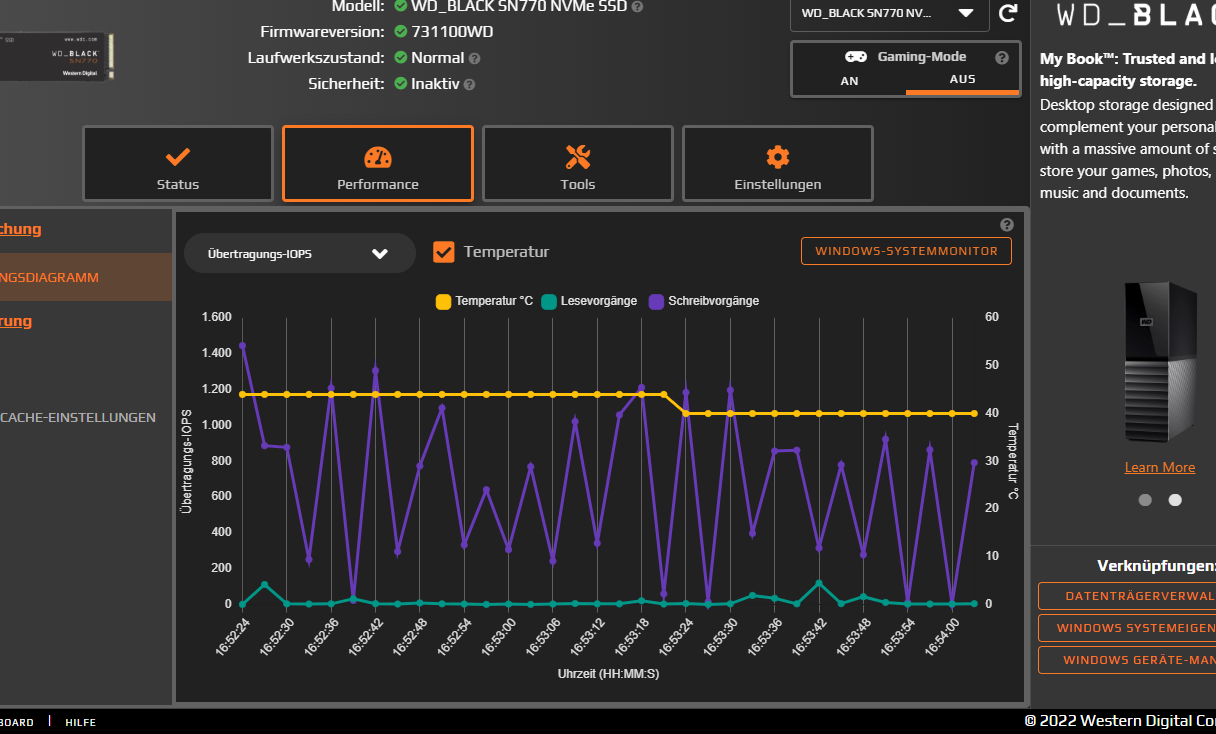
Task: Open Cache-Einstellungen sidebar item
Action: pyautogui.click(x=78, y=417)
